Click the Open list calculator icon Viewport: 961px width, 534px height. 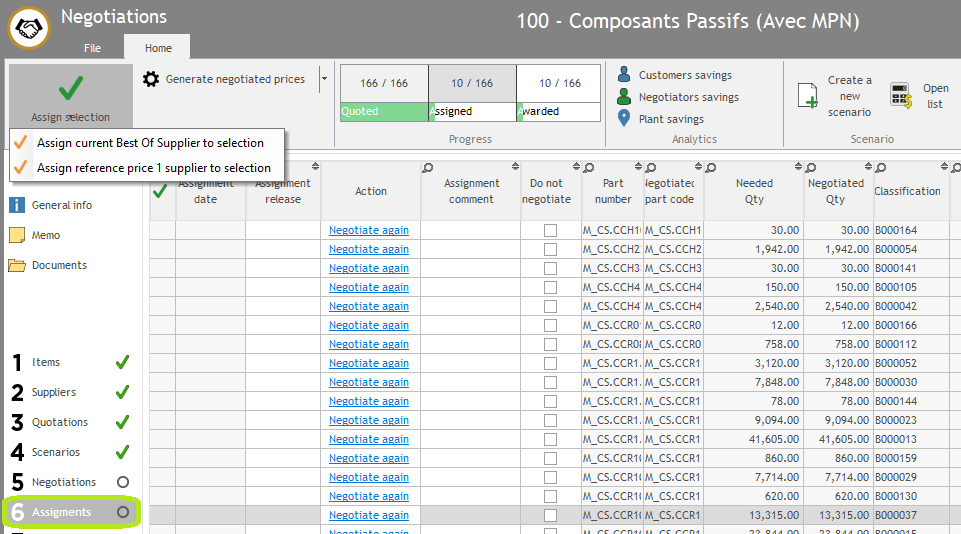[x=900, y=96]
